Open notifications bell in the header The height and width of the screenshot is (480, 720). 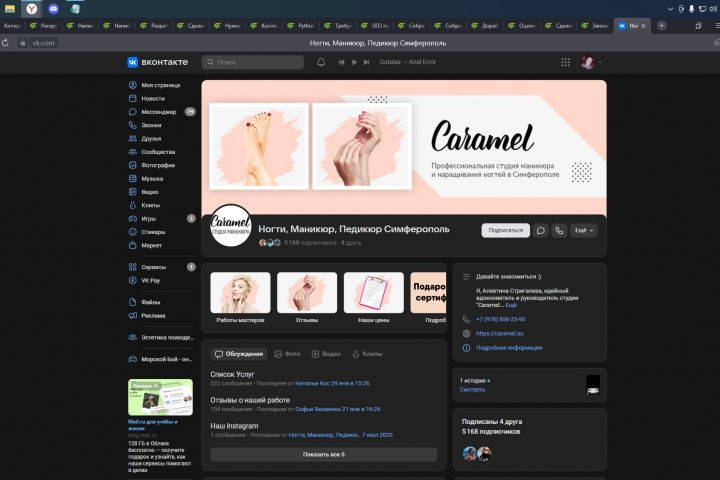pos(321,62)
